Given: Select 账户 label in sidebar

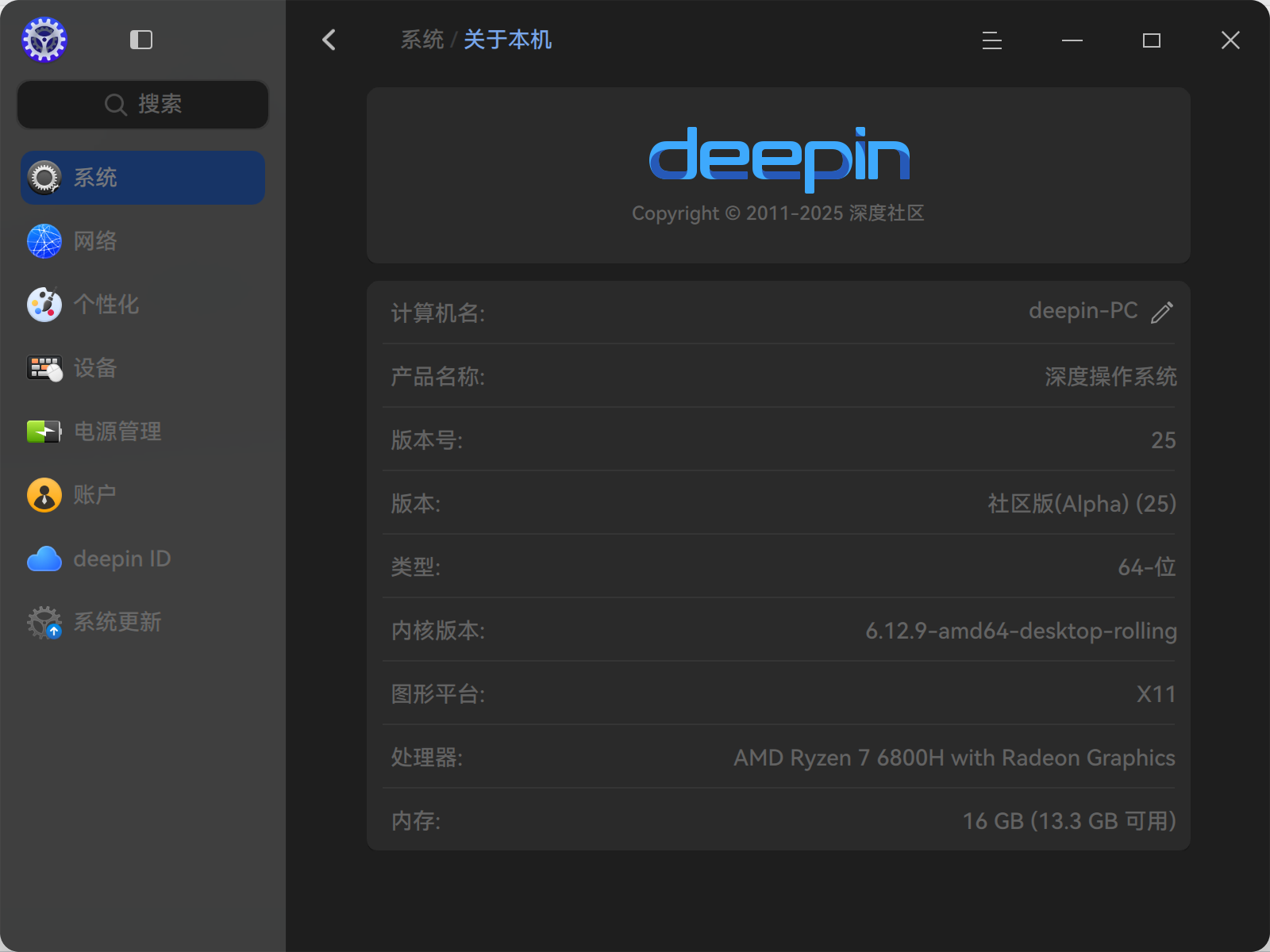Looking at the screenshot, I should pyautogui.click(x=95, y=495).
